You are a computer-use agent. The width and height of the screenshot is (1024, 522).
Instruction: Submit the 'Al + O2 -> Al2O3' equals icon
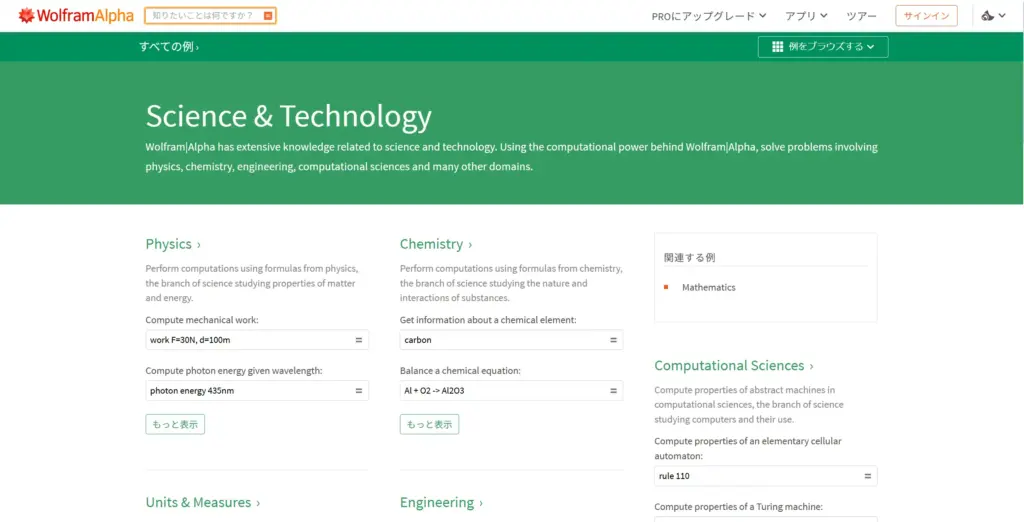[613, 391]
